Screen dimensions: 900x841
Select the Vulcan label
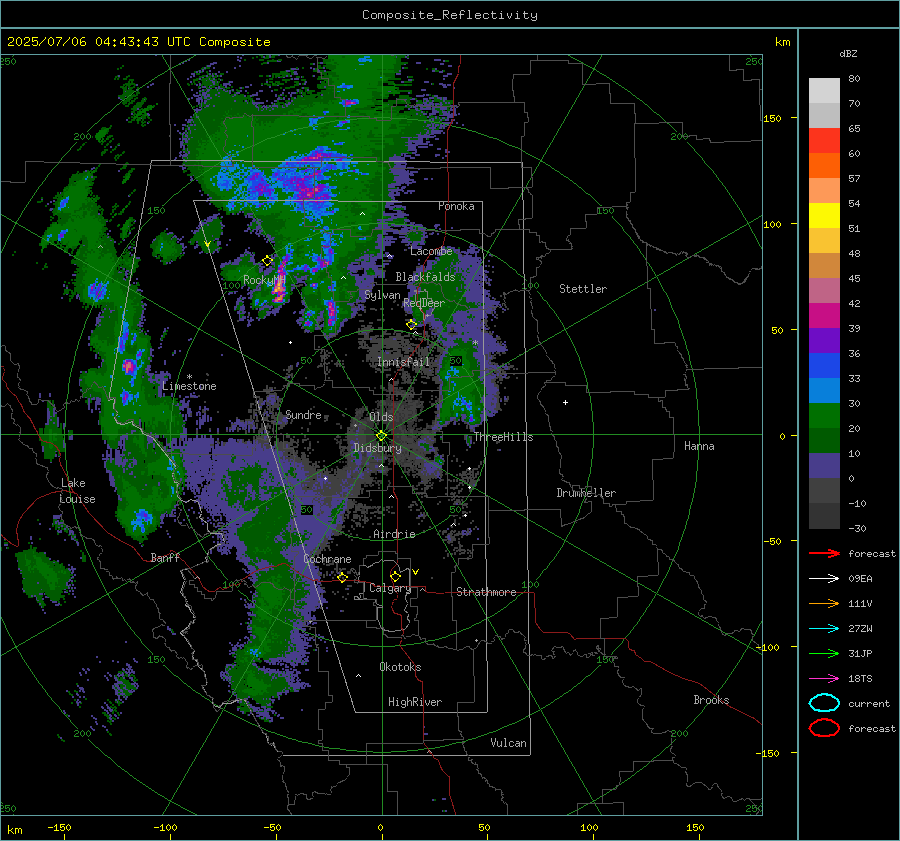point(509,743)
